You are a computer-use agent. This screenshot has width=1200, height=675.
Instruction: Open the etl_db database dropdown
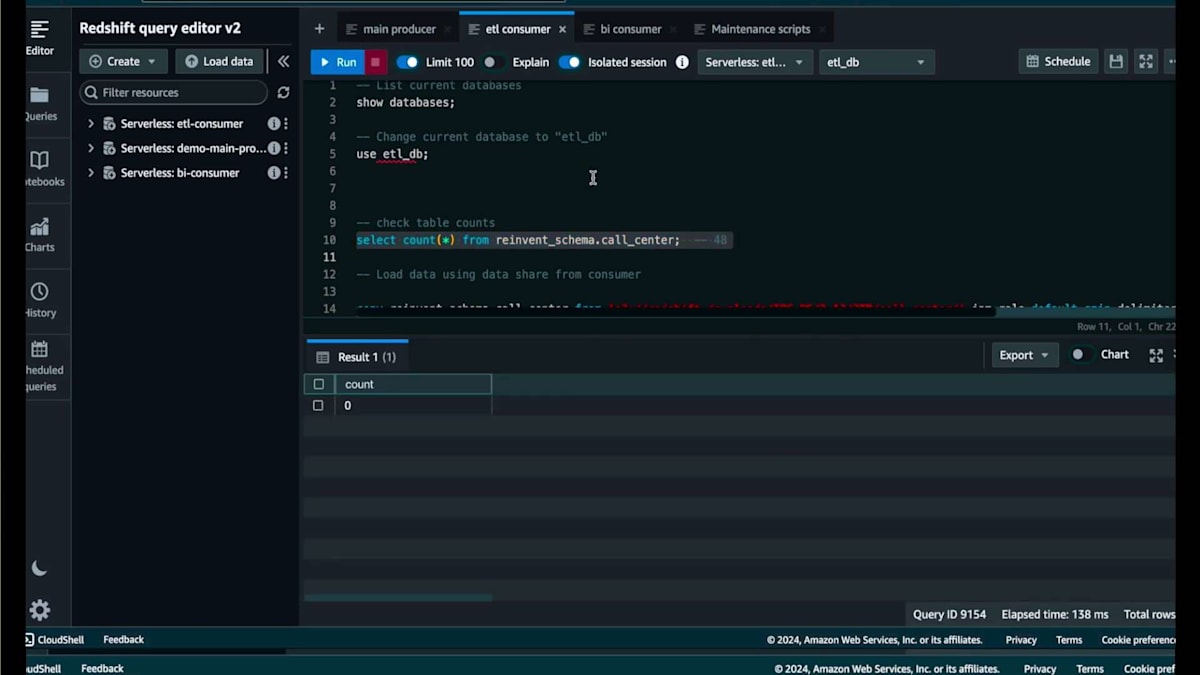(x=877, y=62)
